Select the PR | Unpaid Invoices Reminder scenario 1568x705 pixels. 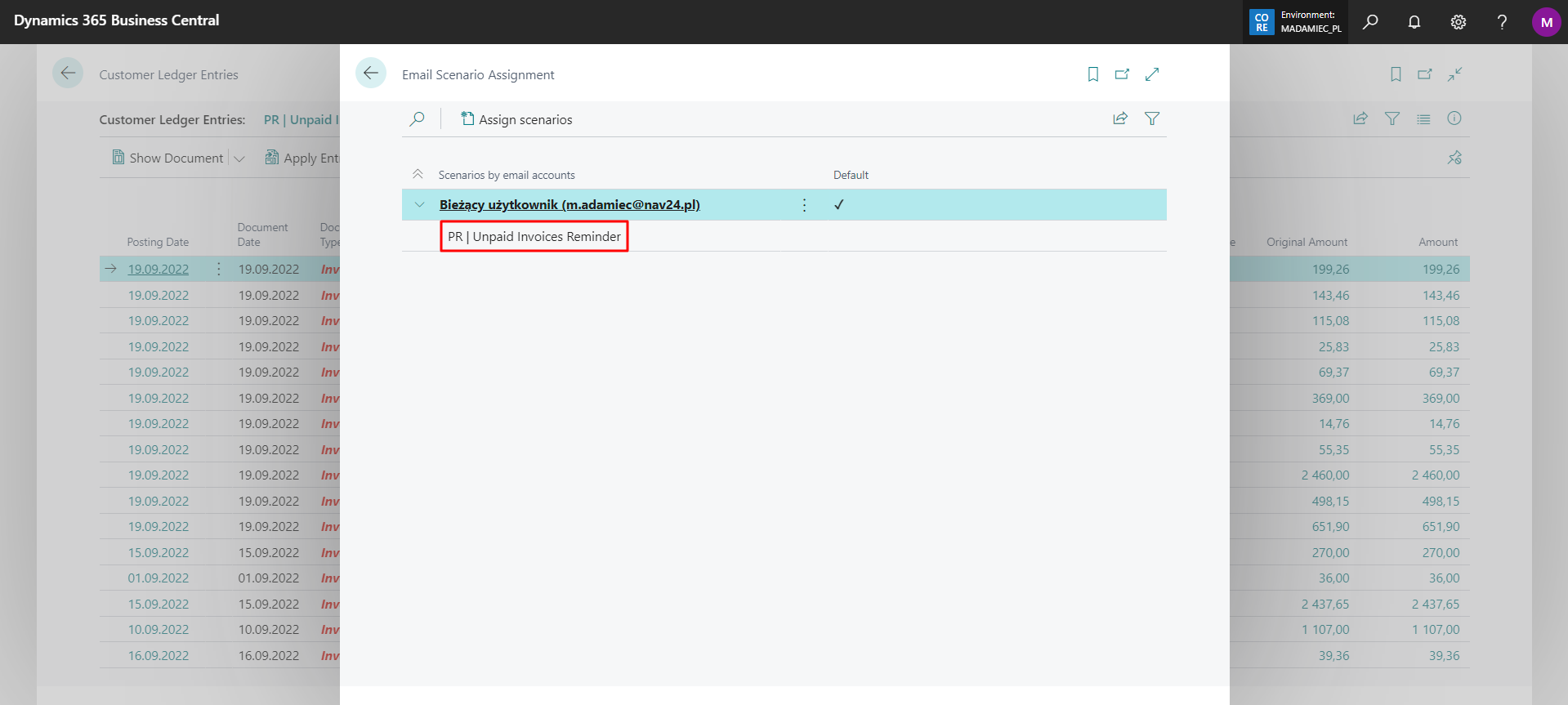pyautogui.click(x=534, y=237)
